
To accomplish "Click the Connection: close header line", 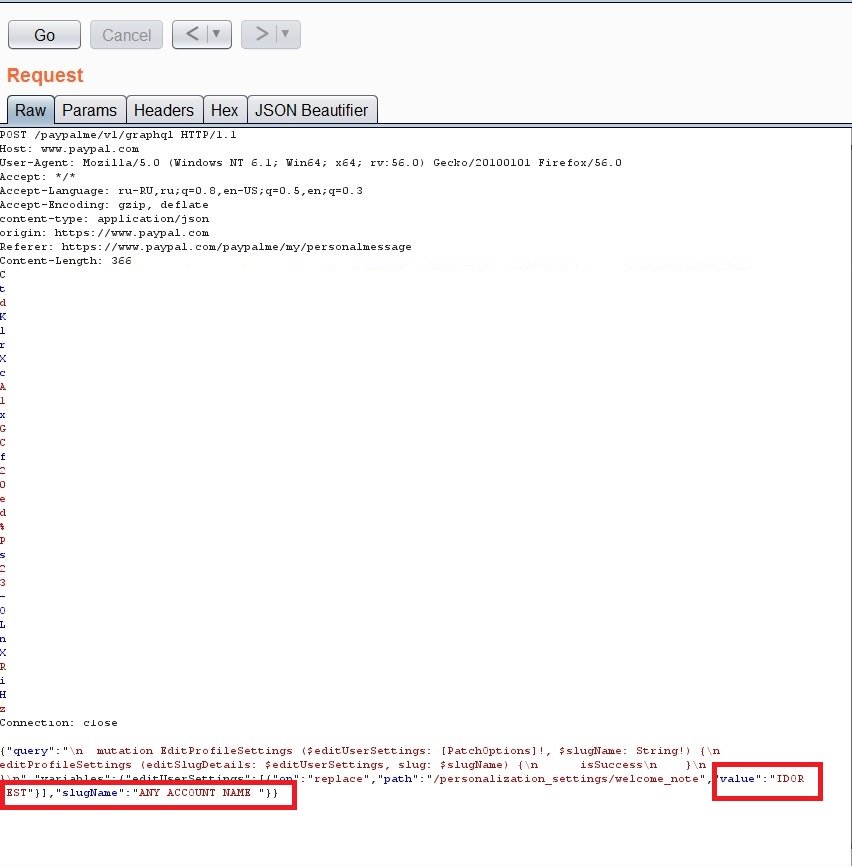I will 59,723.
